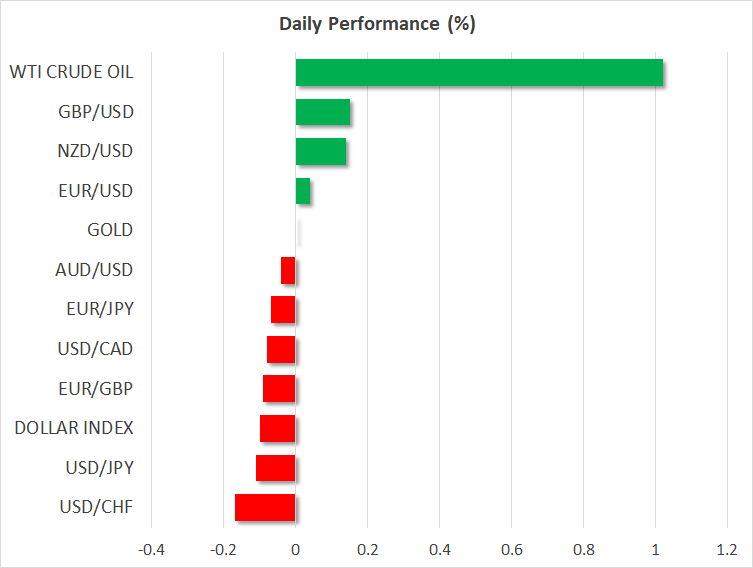Click the red EUR/GBP bar
Screen dimensions: 753x568
(x=279, y=389)
